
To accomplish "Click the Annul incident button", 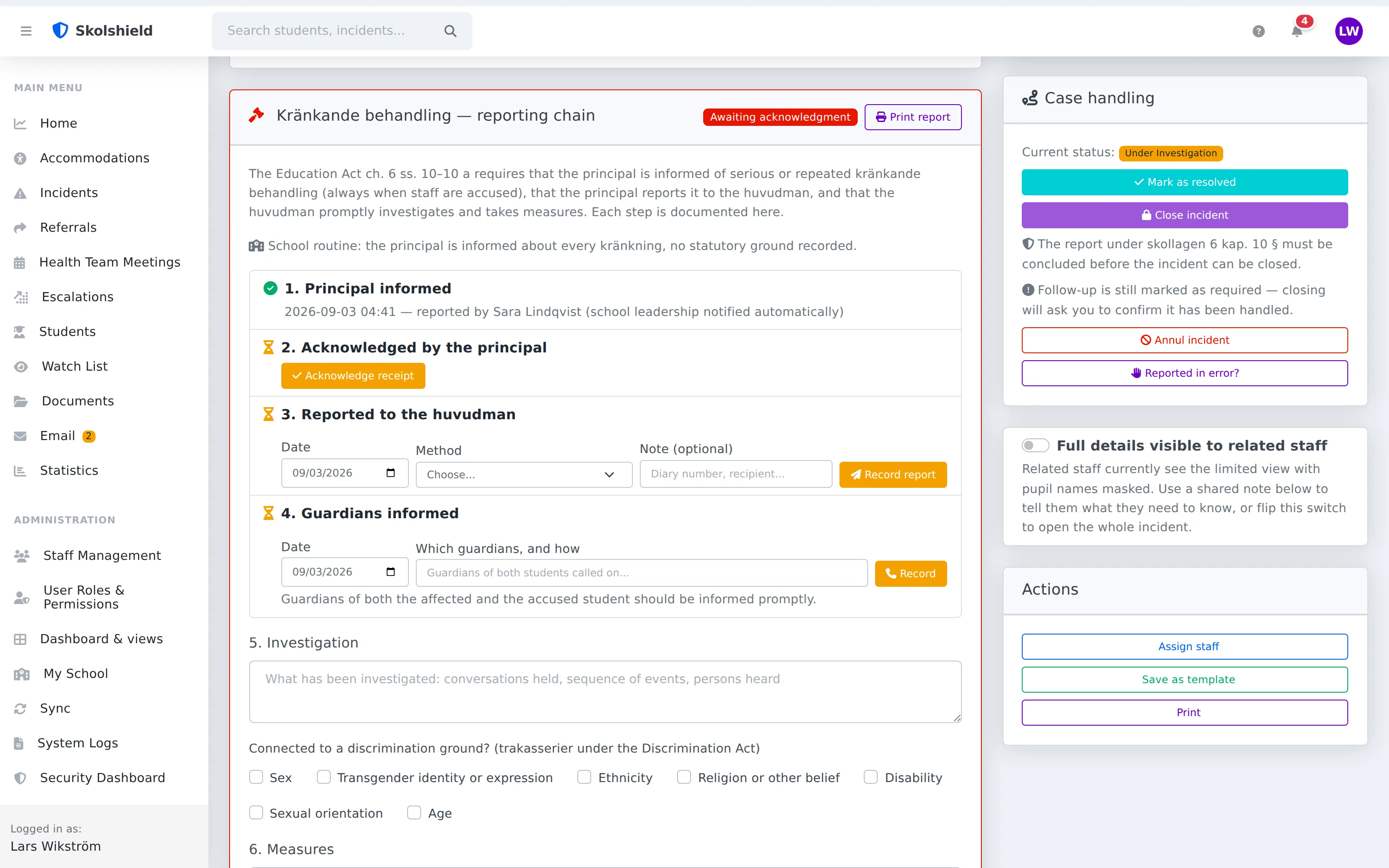I will (x=1185, y=340).
